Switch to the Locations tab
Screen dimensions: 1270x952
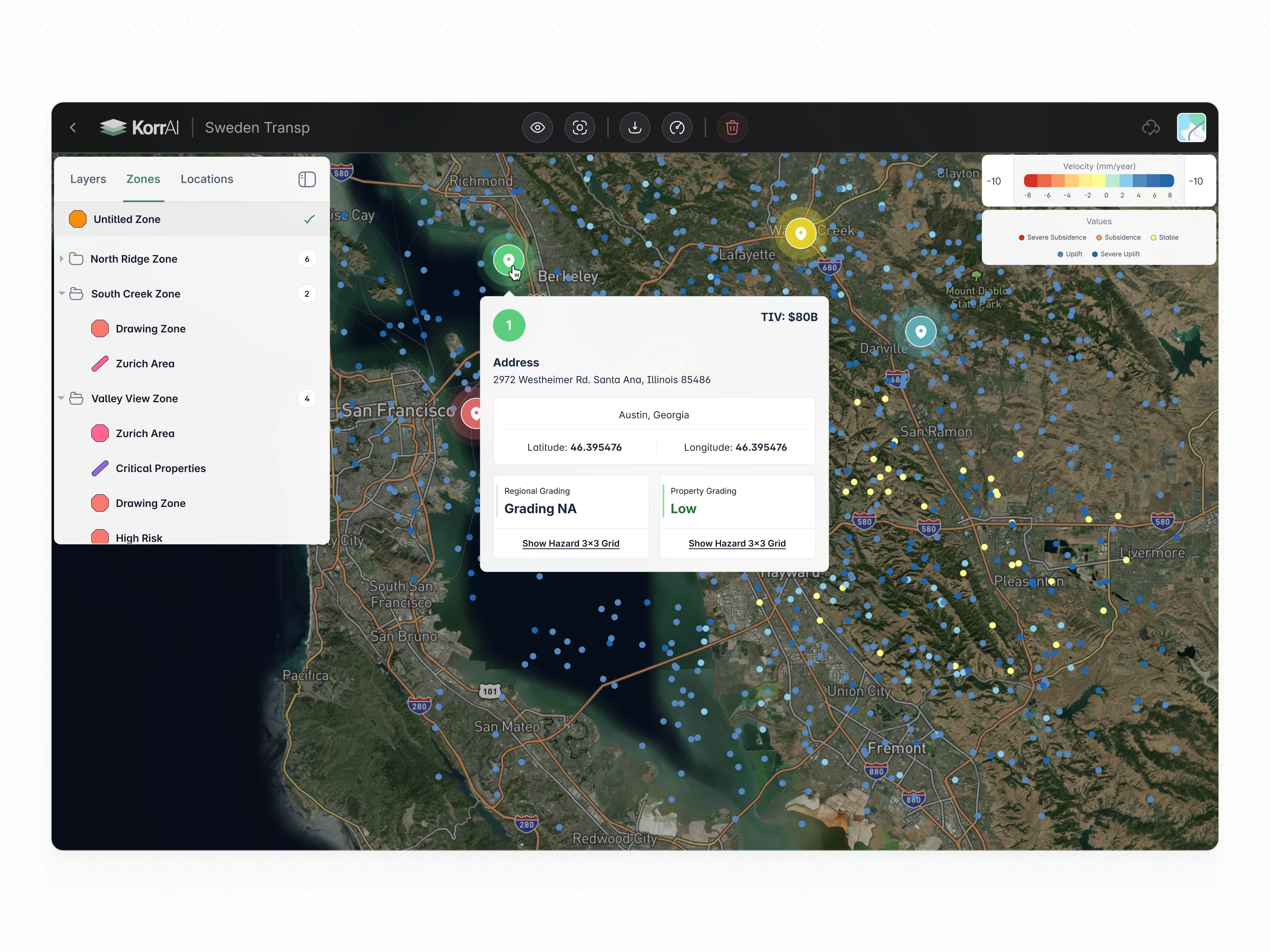207,179
